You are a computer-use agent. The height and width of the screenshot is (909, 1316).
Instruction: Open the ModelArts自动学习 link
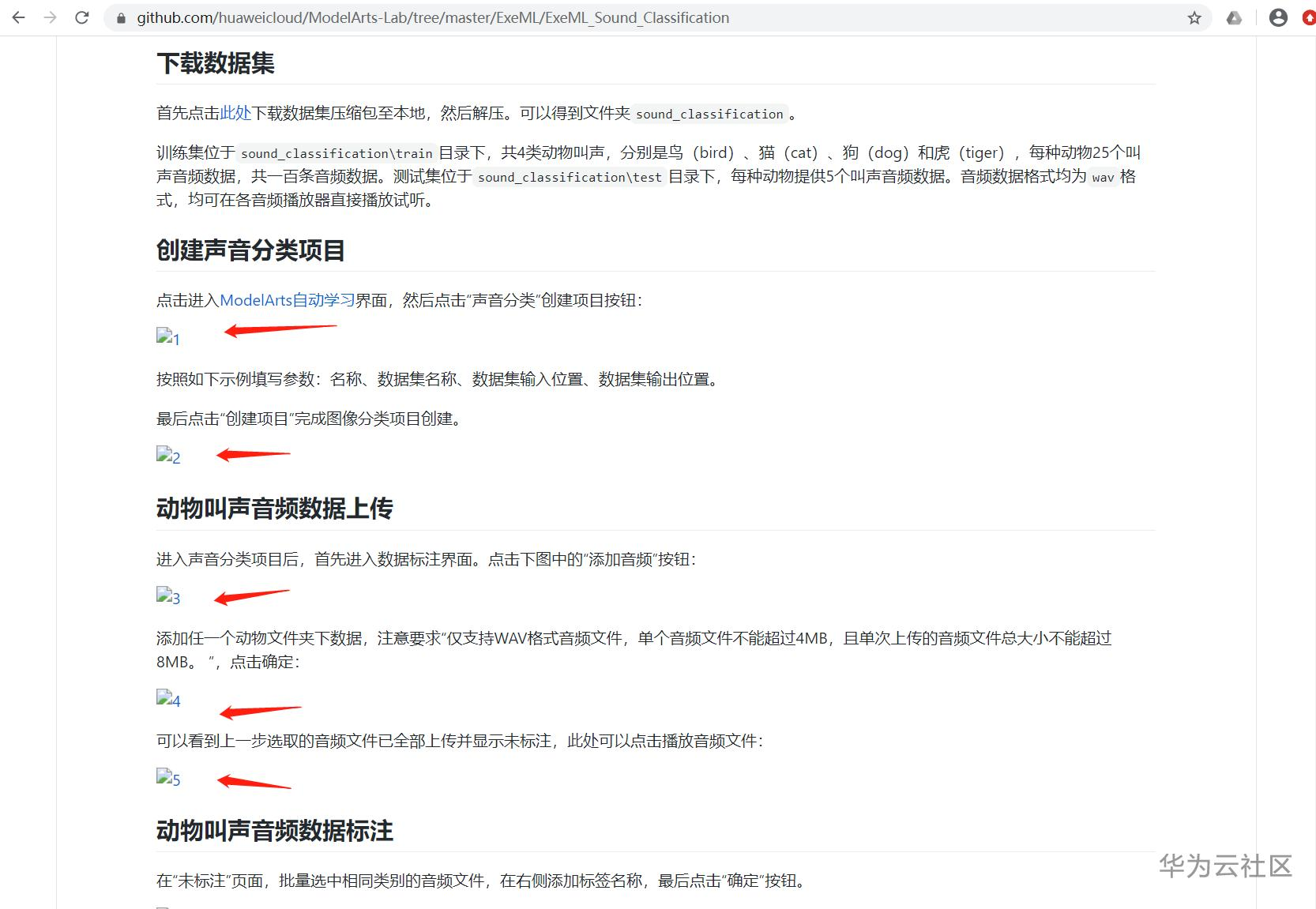(x=288, y=300)
